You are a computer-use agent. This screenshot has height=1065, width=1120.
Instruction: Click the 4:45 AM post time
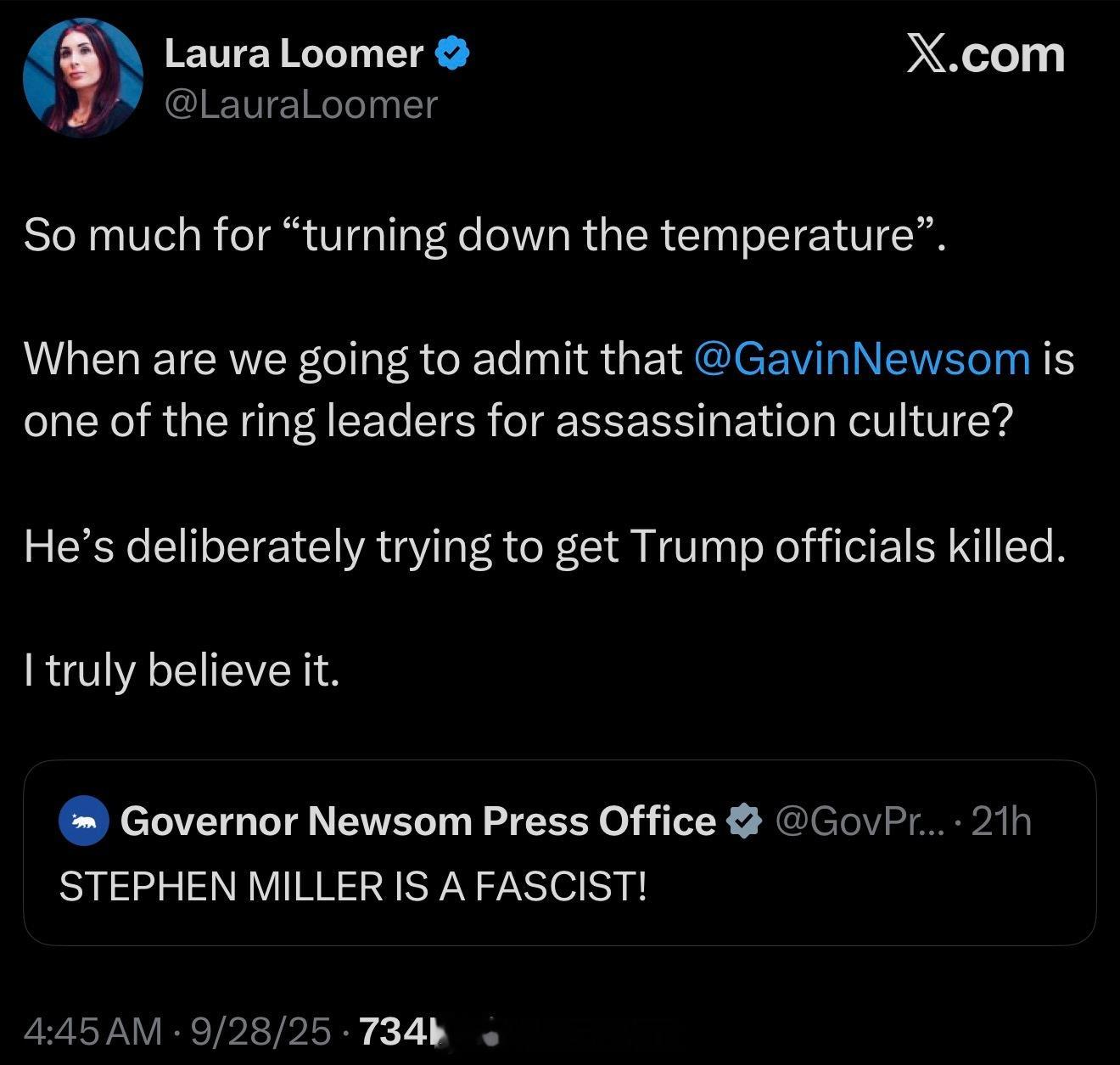(92, 1030)
